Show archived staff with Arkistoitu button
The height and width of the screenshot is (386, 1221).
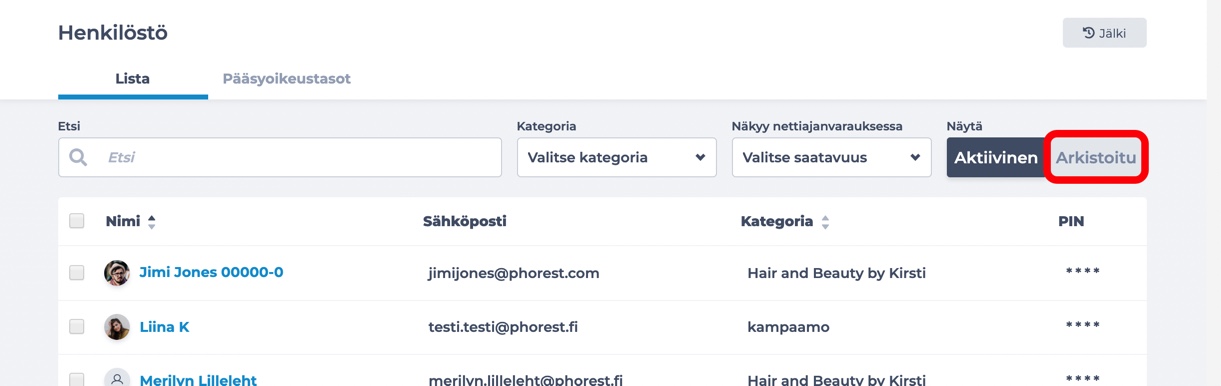point(1096,158)
